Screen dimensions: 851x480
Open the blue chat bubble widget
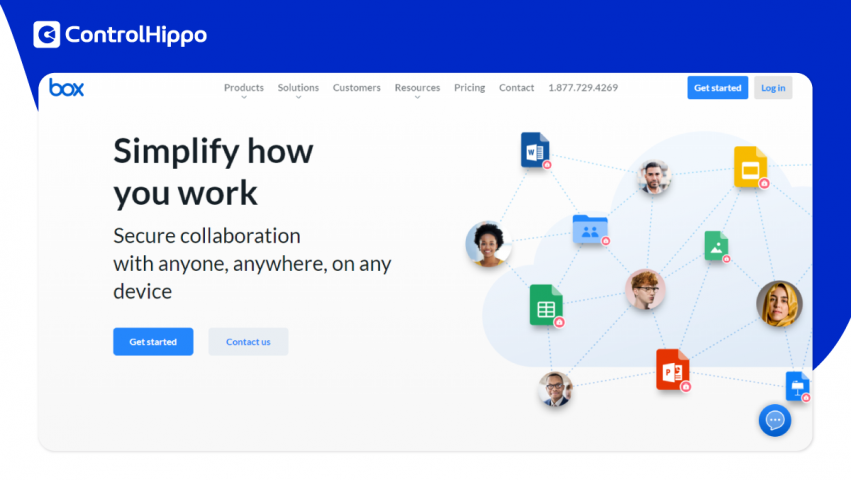[x=774, y=420]
